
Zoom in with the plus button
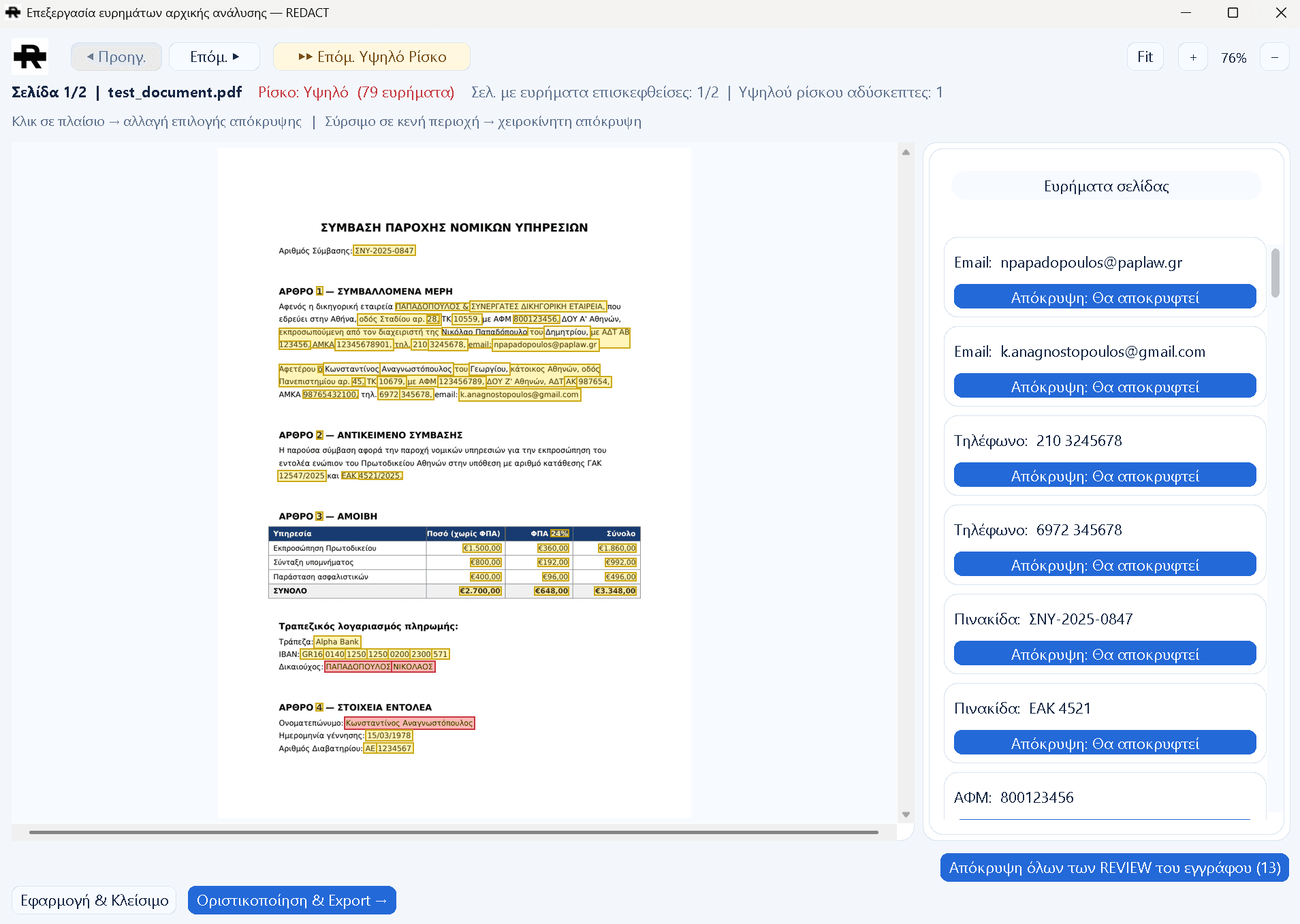[x=1193, y=57]
